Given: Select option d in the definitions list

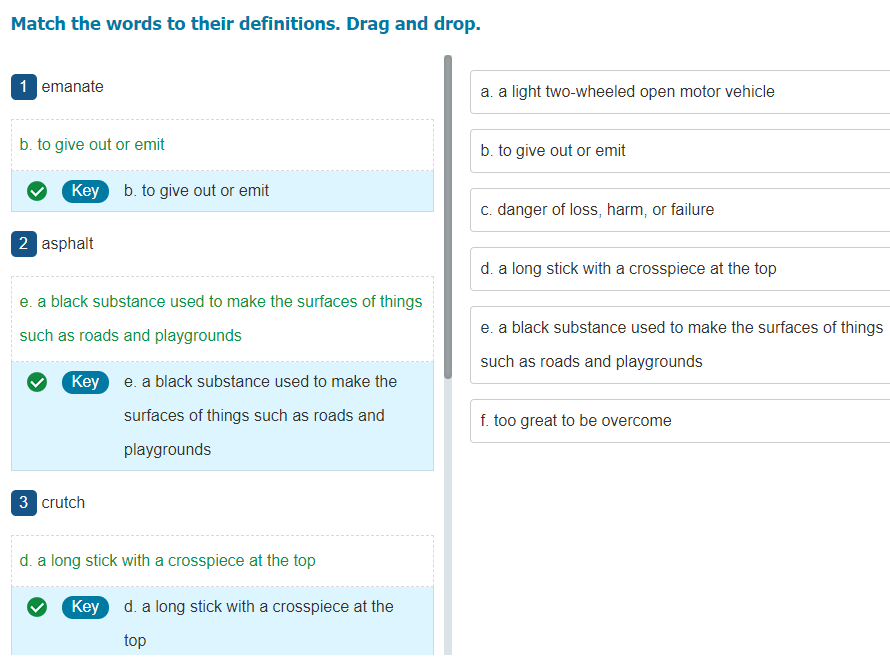Looking at the screenshot, I should [x=680, y=269].
